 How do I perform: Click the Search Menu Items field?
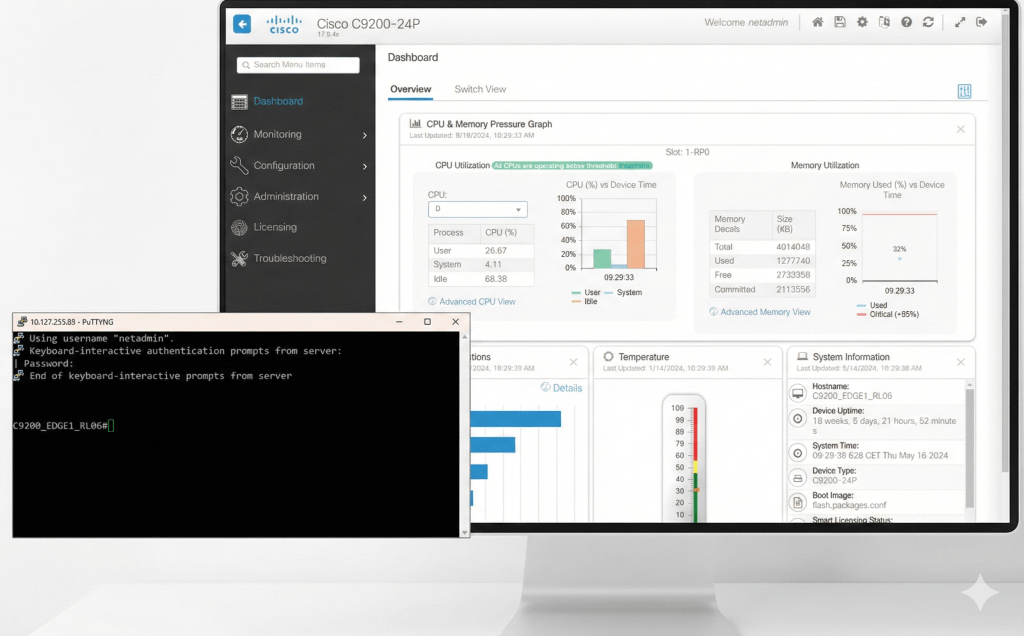coord(298,65)
